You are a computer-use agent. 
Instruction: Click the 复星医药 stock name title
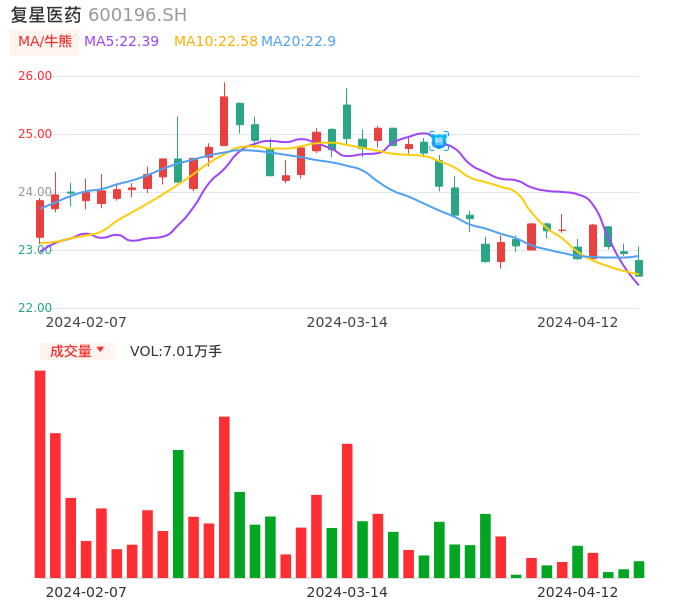point(46,15)
